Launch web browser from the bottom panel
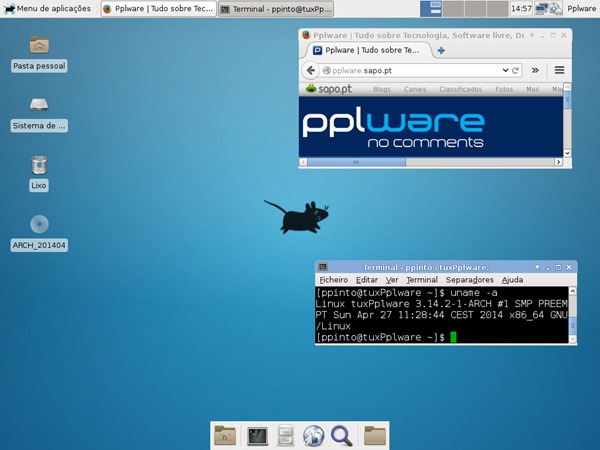 coord(313,436)
